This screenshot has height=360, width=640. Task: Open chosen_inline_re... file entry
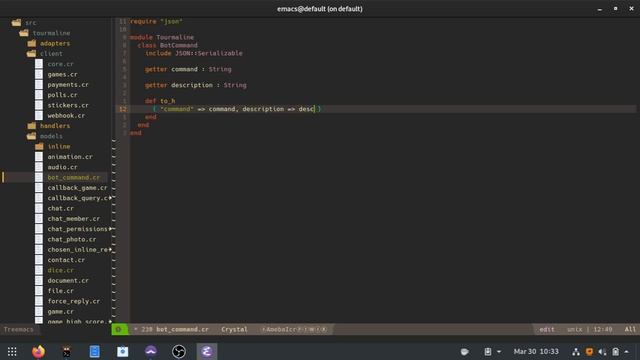click(x=78, y=249)
